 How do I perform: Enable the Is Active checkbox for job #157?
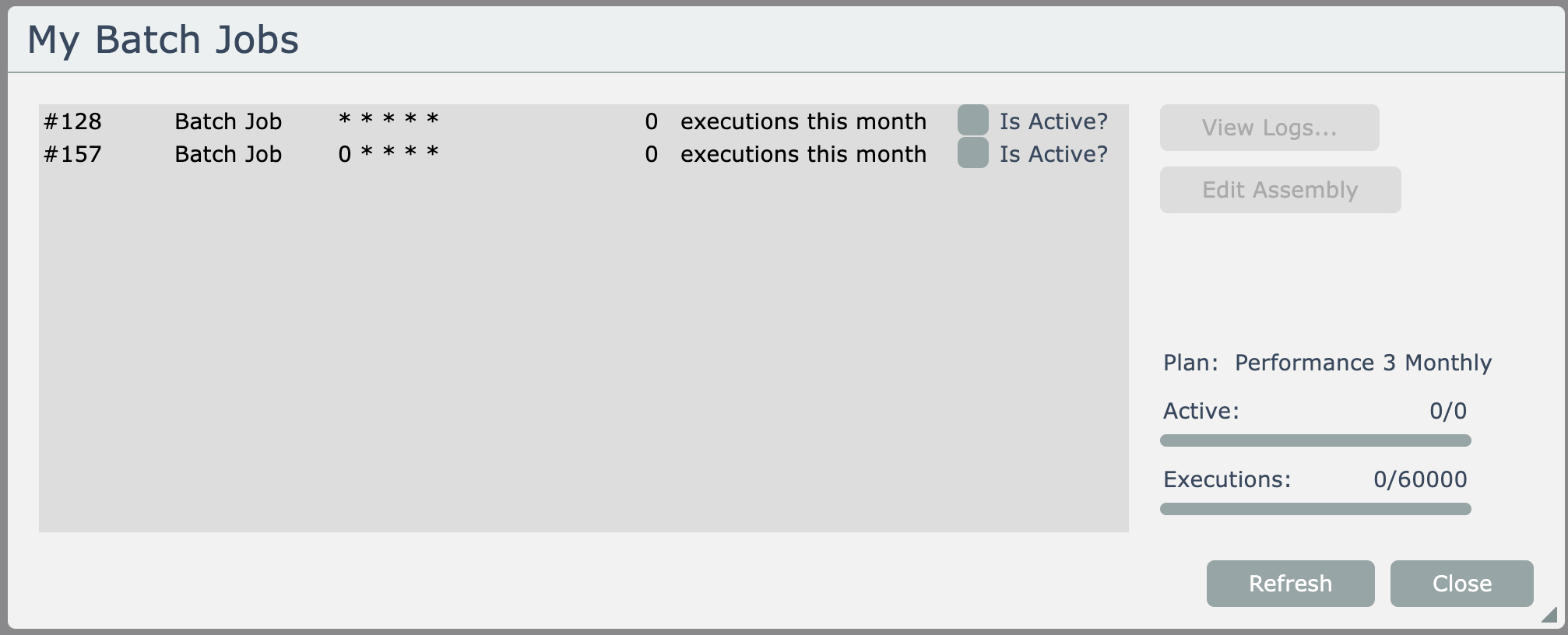click(972, 153)
